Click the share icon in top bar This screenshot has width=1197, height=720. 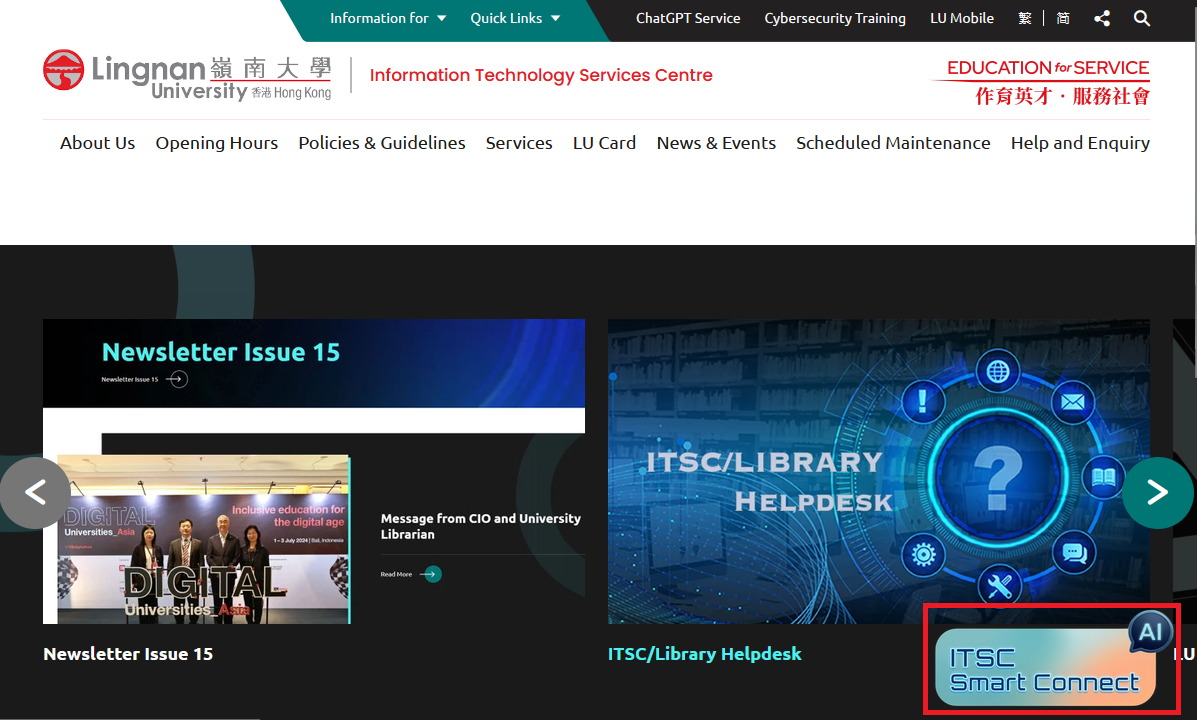point(1102,18)
